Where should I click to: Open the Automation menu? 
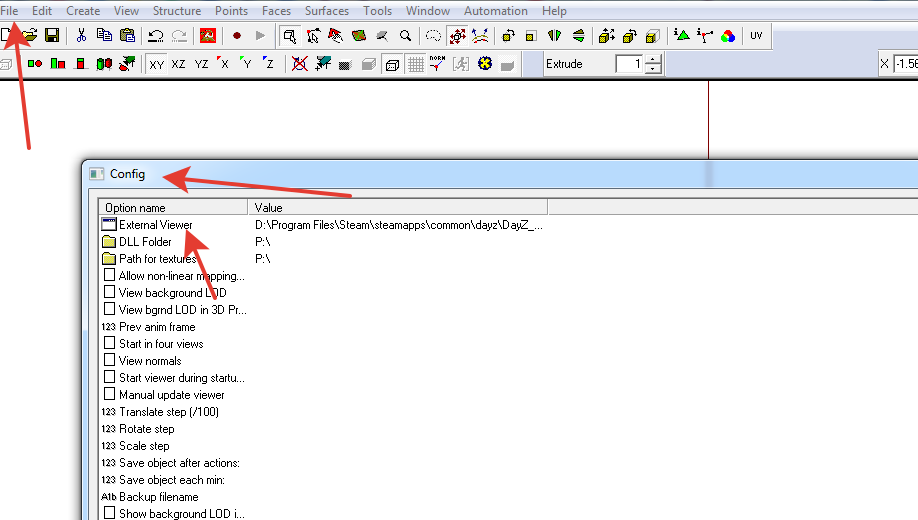click(x=496, y=11)
